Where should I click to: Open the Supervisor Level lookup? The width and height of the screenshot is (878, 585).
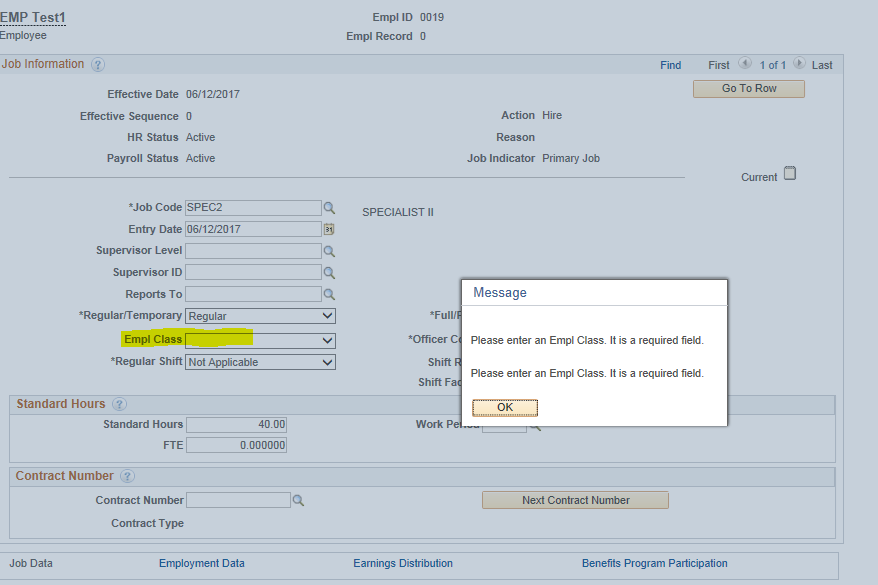click(330, 250)
